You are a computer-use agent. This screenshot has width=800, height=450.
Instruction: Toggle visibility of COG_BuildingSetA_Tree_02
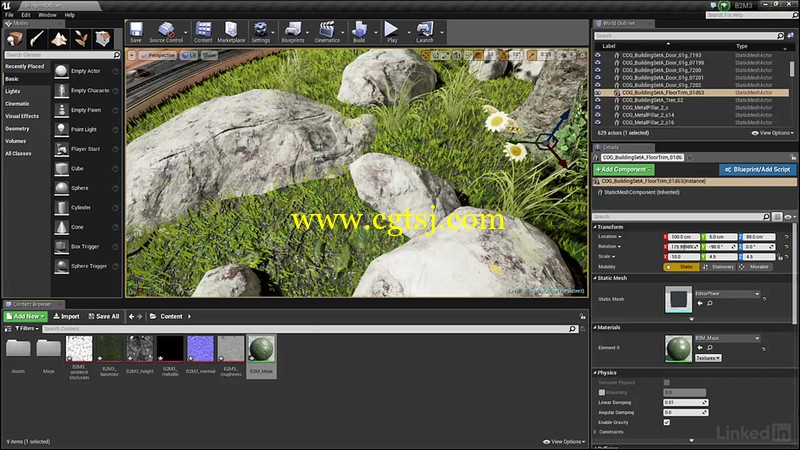click(x=598, y=100)
